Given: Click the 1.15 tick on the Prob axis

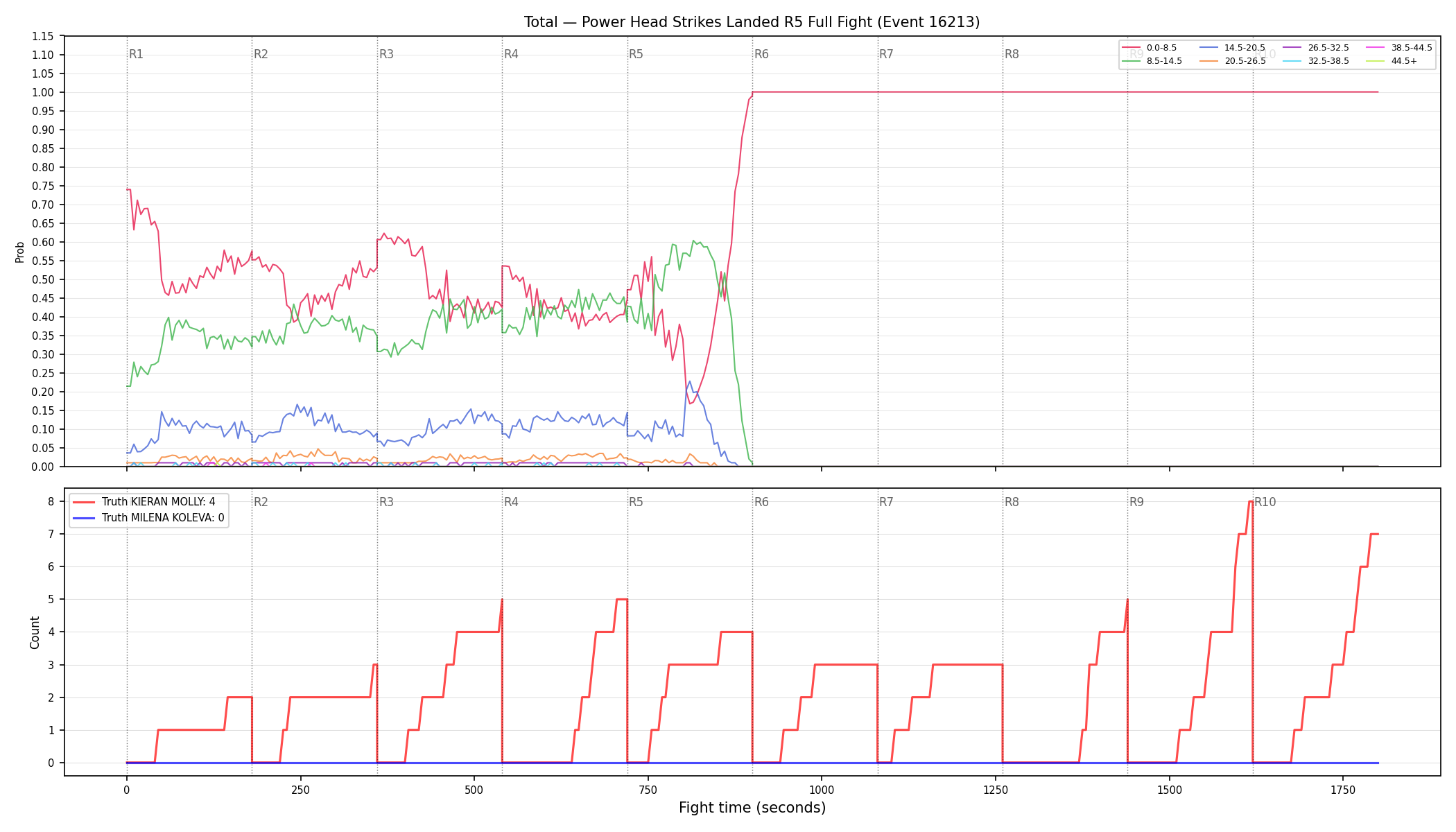Looking at the screenshot, I should point(43,36).
